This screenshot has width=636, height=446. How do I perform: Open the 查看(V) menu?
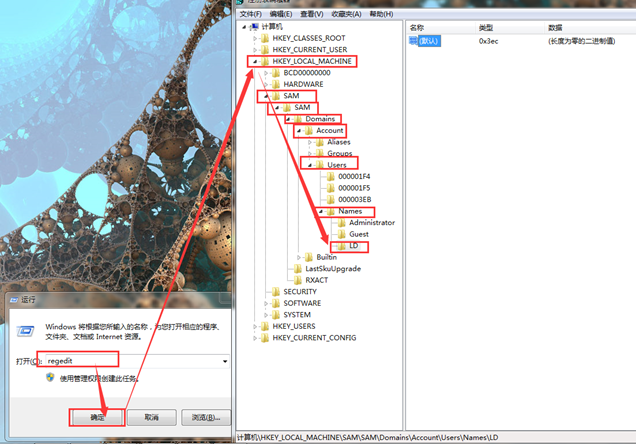312,14
